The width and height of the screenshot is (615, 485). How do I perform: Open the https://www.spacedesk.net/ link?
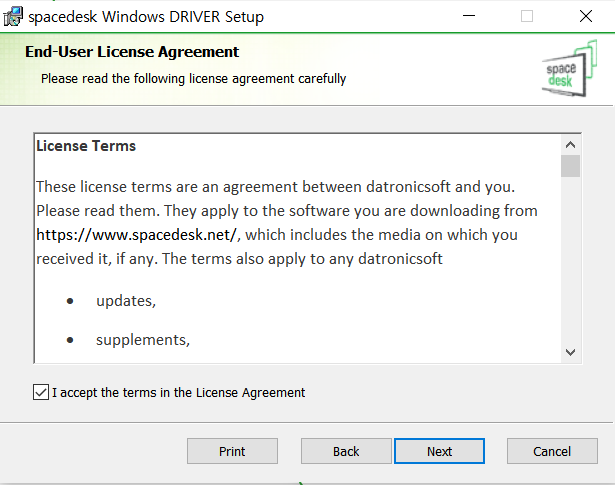[x=136, y=235]
